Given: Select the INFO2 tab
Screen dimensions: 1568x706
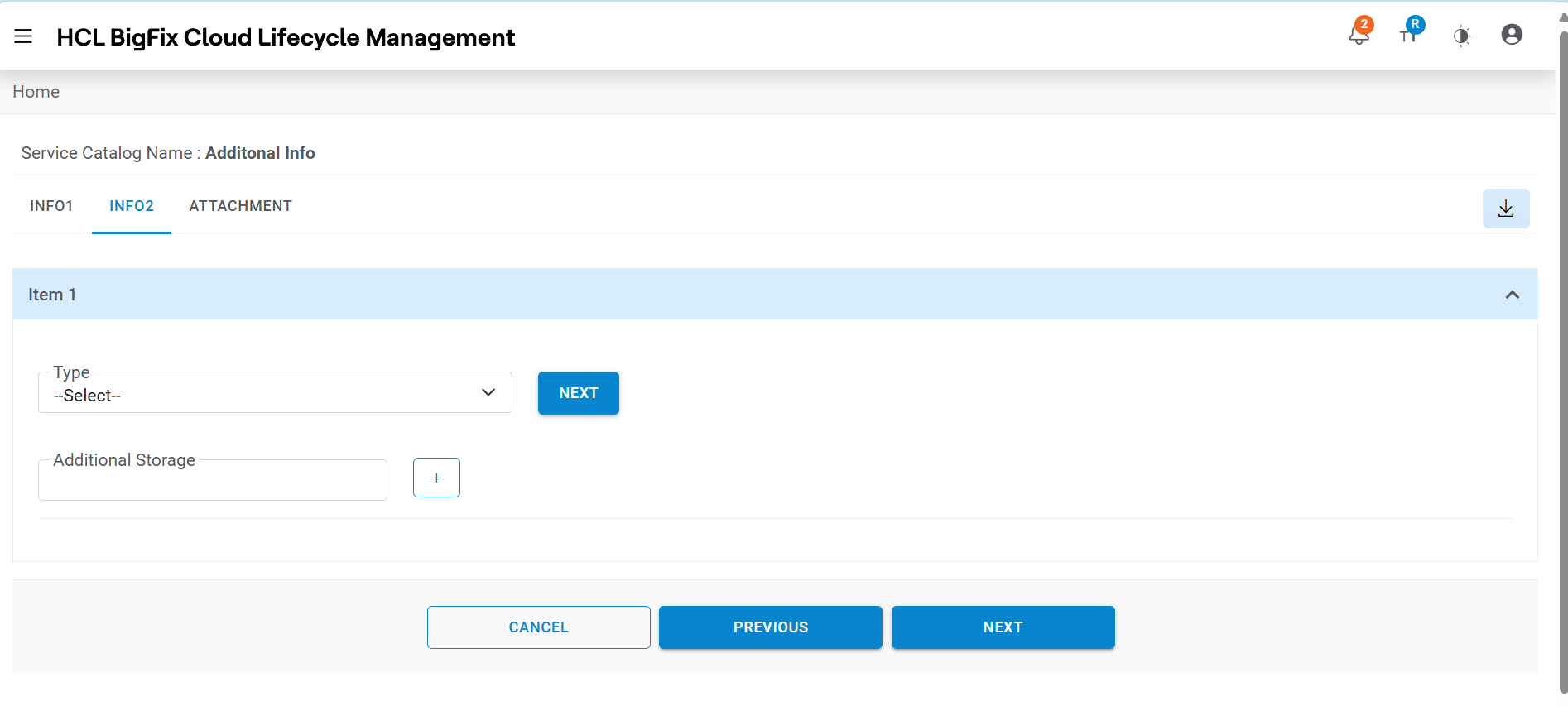Looking at the screenshot, I should [132, 206].
